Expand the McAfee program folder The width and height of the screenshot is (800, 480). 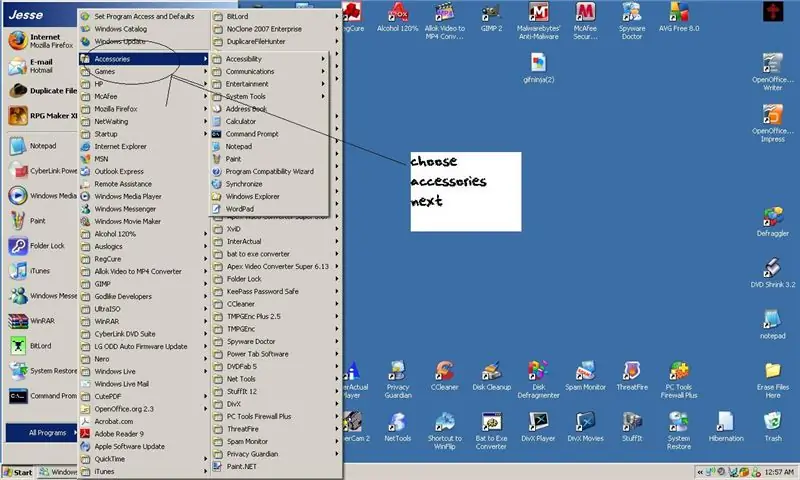[144, 96]
